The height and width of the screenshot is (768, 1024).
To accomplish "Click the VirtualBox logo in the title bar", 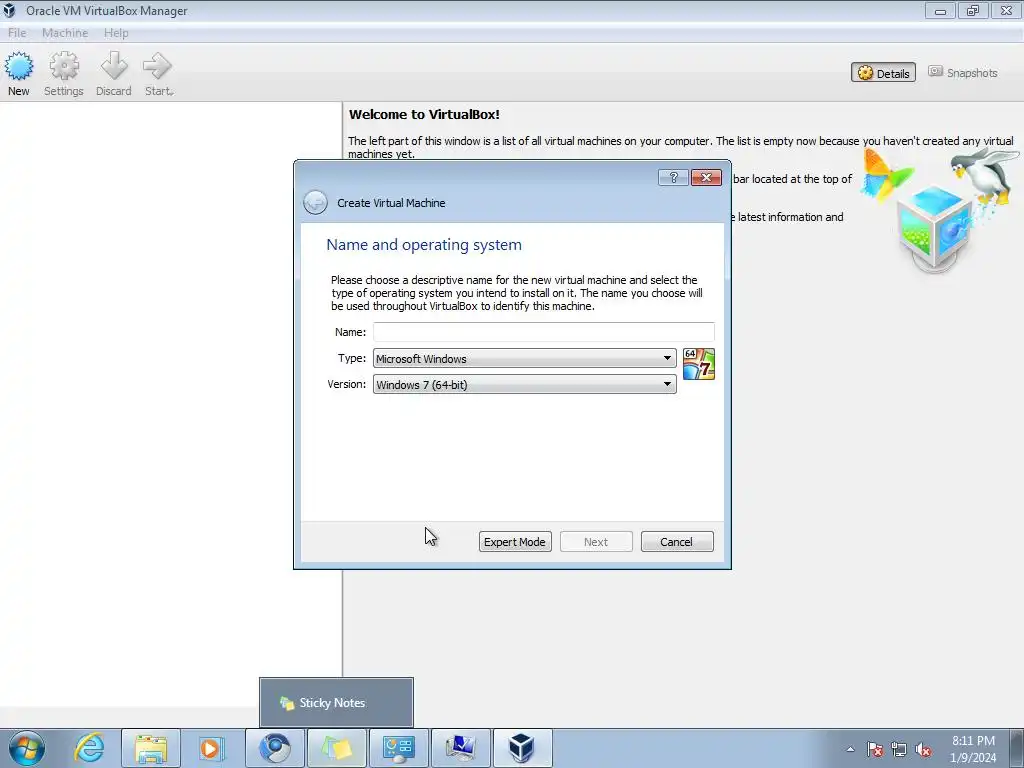I will (x=9, y=10).
